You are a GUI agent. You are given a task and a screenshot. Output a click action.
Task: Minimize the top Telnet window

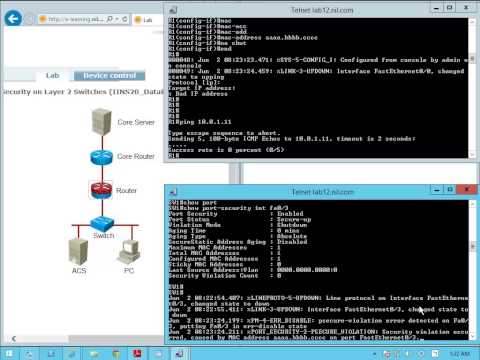(x=436, y=8)
